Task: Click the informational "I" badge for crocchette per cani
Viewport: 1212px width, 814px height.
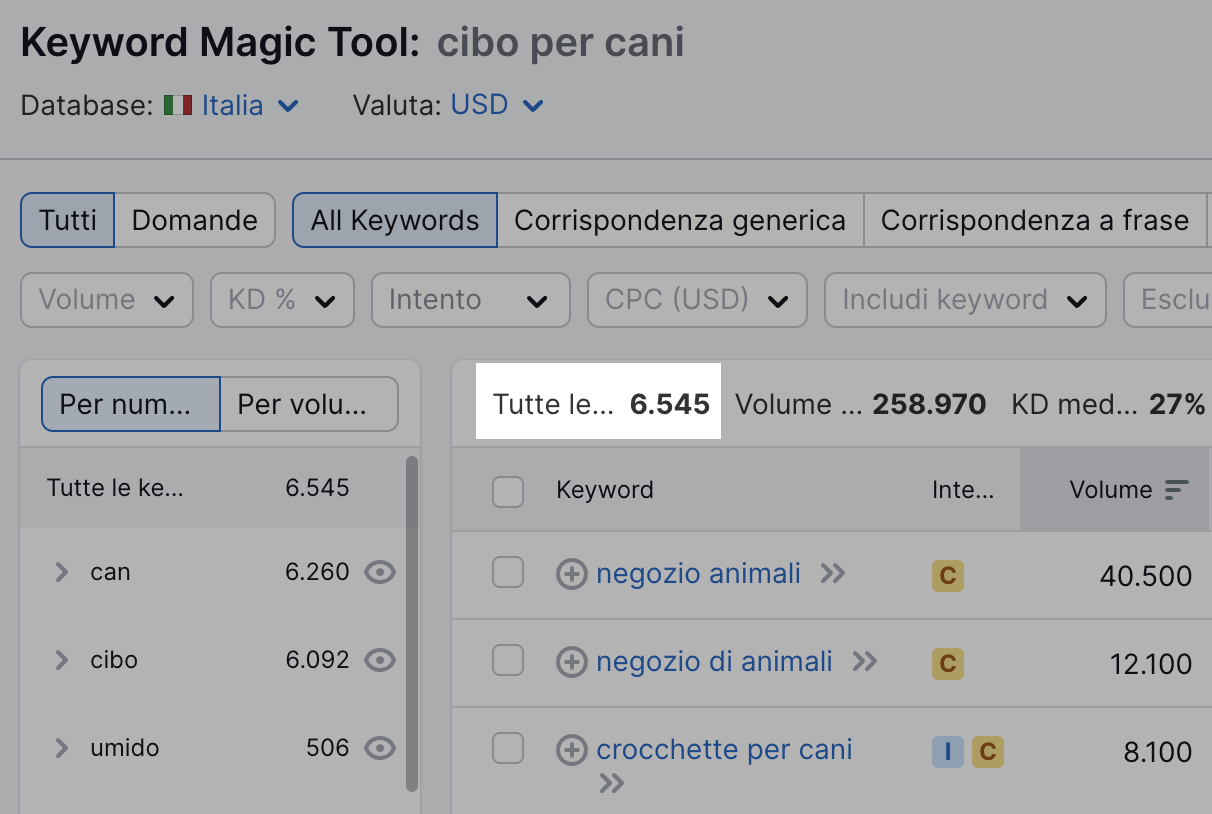Action: point(946,751)
